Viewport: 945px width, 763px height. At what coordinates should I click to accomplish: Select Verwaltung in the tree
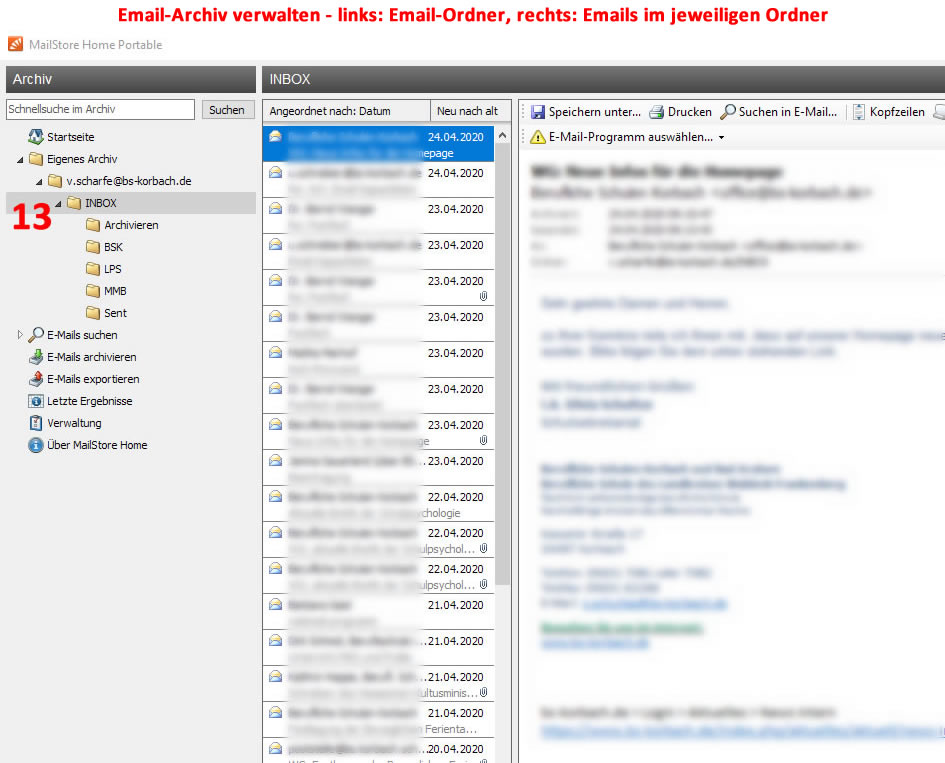click(x=74, y=423)
